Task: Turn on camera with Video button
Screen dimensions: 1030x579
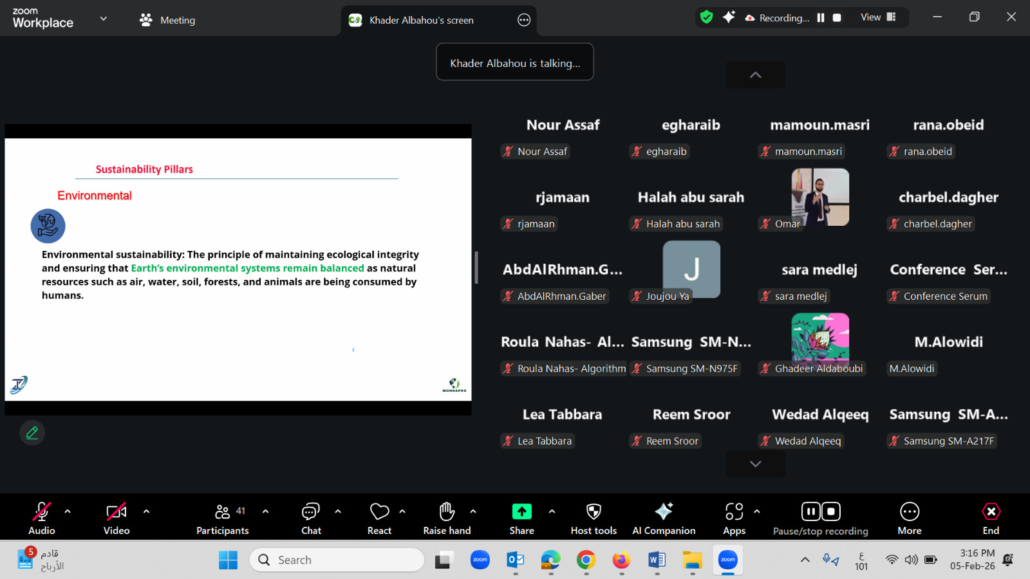Action: pos(116,512)
